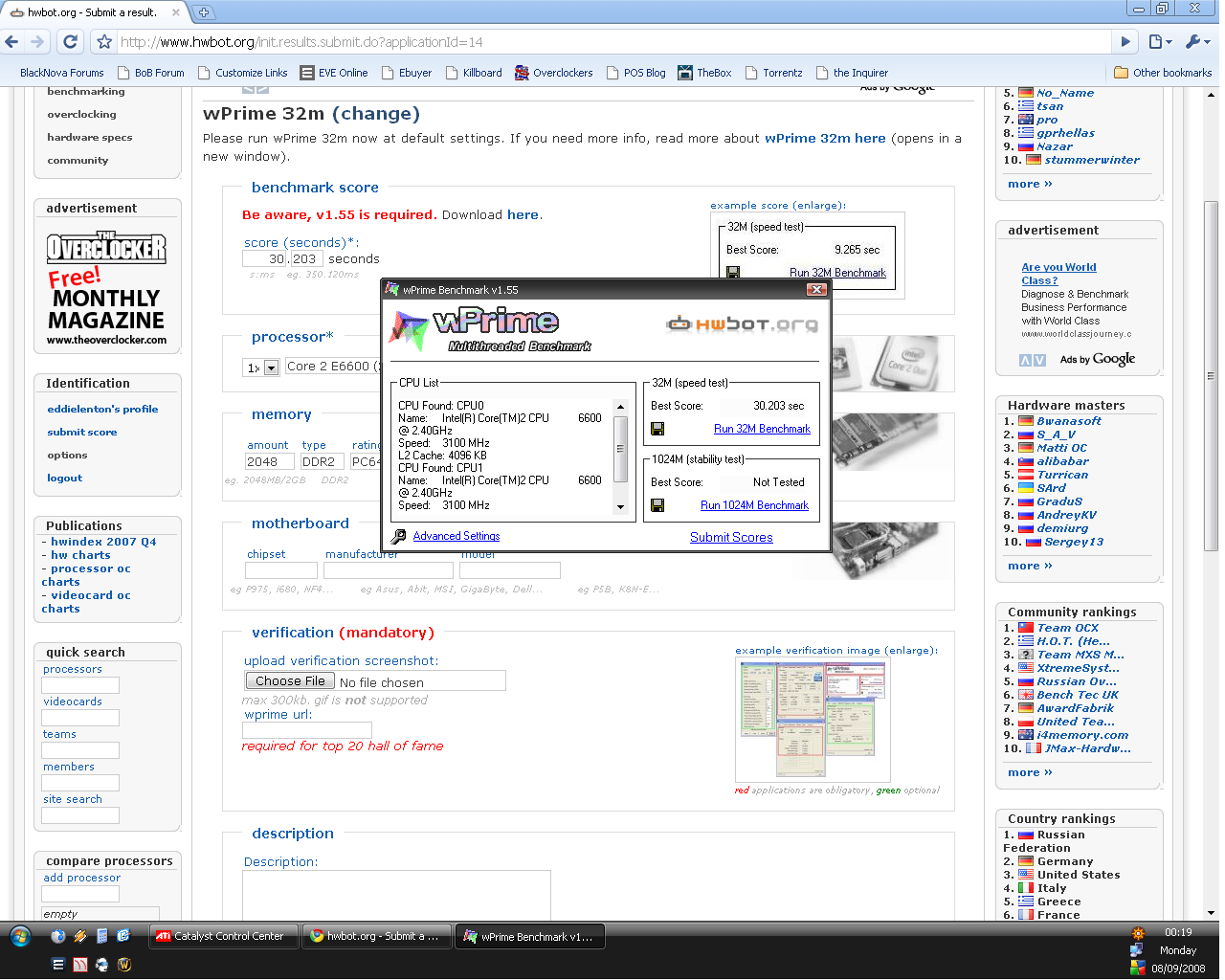The image size is (1225, 980).
Task: Click the eddielenton's profile link
Action: [x=102, y=410]
